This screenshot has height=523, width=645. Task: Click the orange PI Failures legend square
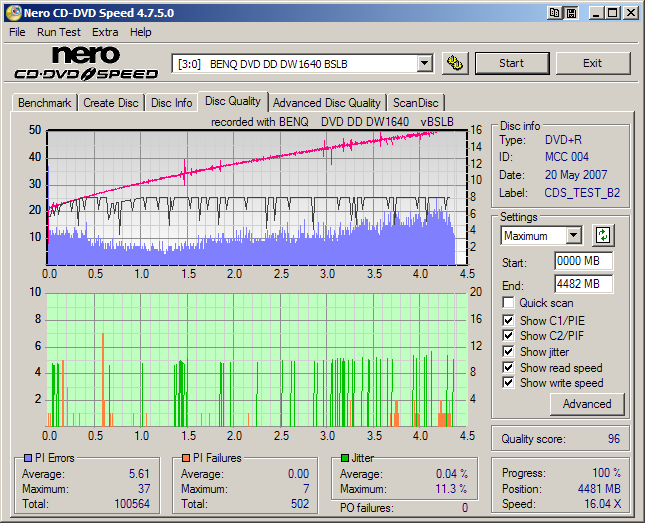pos(185,458)
